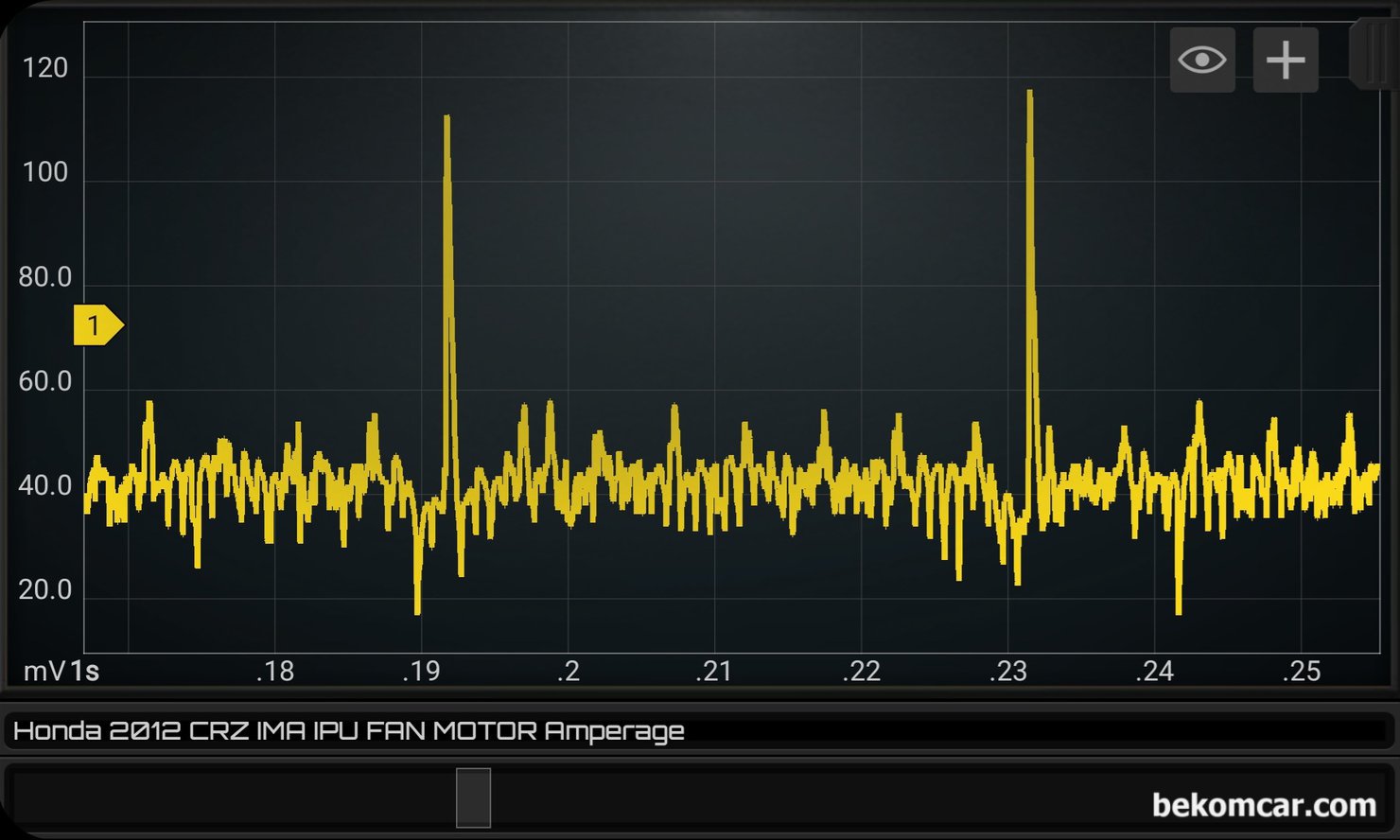Click the 120 label on the vertical axis
Screen dimensions: 1400x840
[44, 68]
